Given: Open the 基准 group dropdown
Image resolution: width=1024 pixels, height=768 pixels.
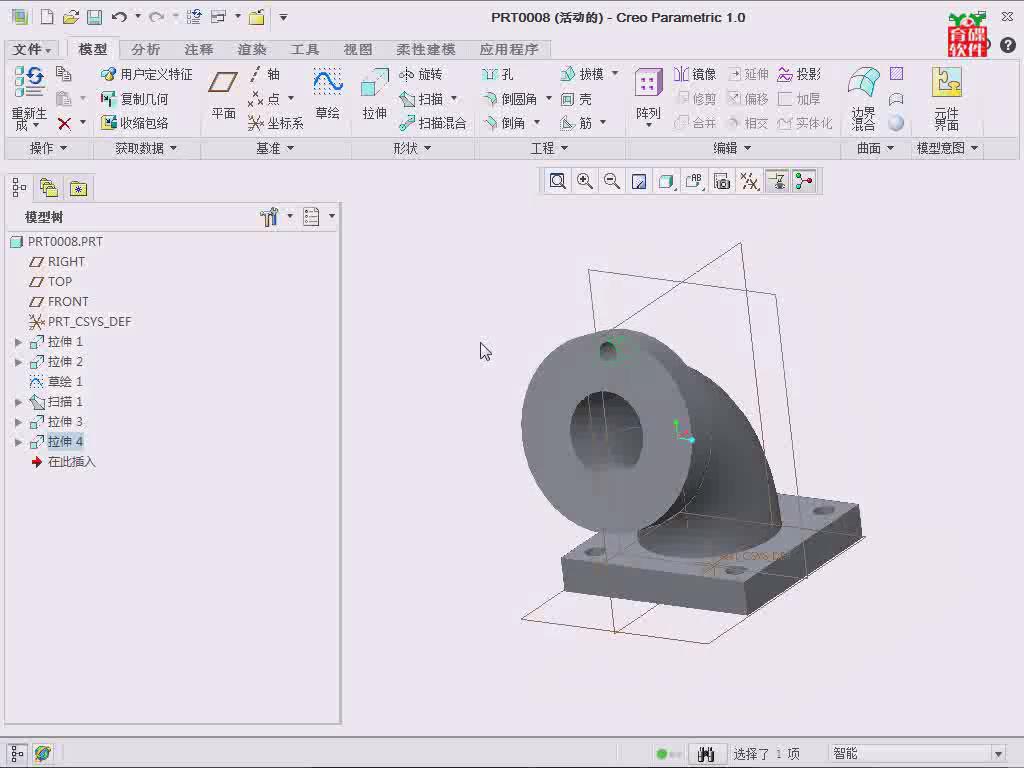Looking at the screenshot, I should [x=274, y=148].
